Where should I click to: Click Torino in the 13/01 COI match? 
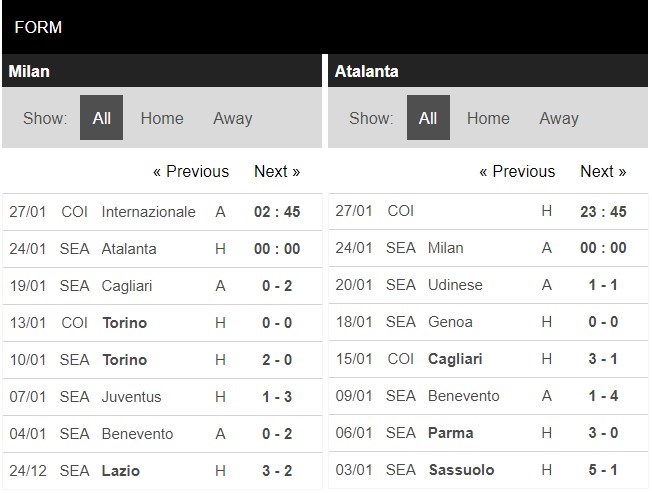click(125, 323)
